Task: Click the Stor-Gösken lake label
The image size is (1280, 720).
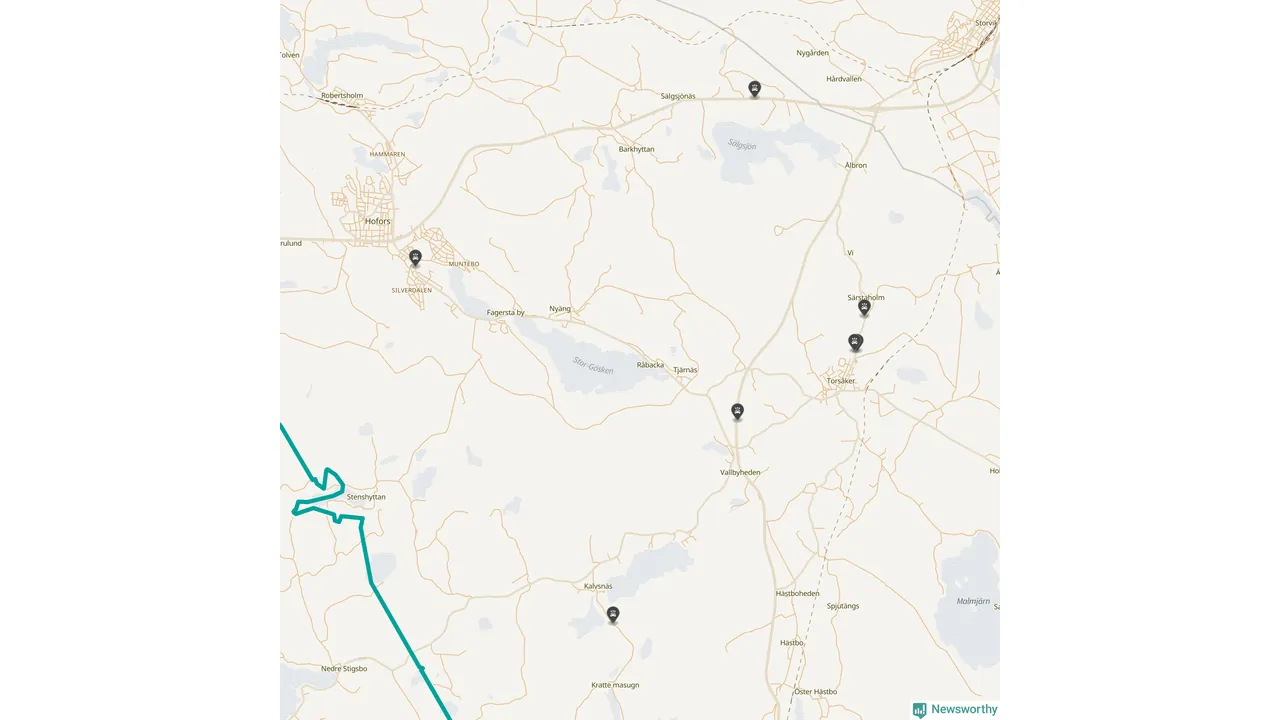Action: 593,365
